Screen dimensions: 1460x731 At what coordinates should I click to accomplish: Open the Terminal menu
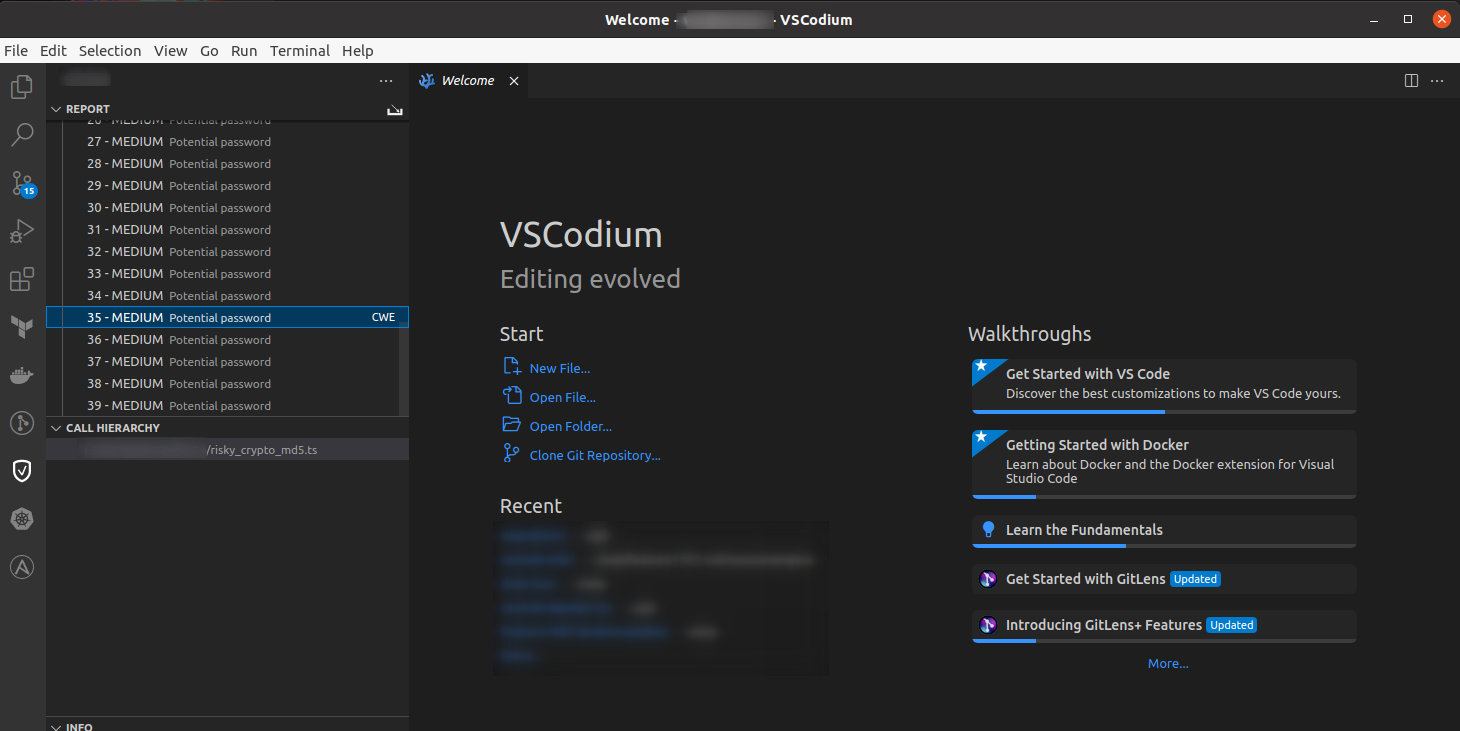[300, 50]
